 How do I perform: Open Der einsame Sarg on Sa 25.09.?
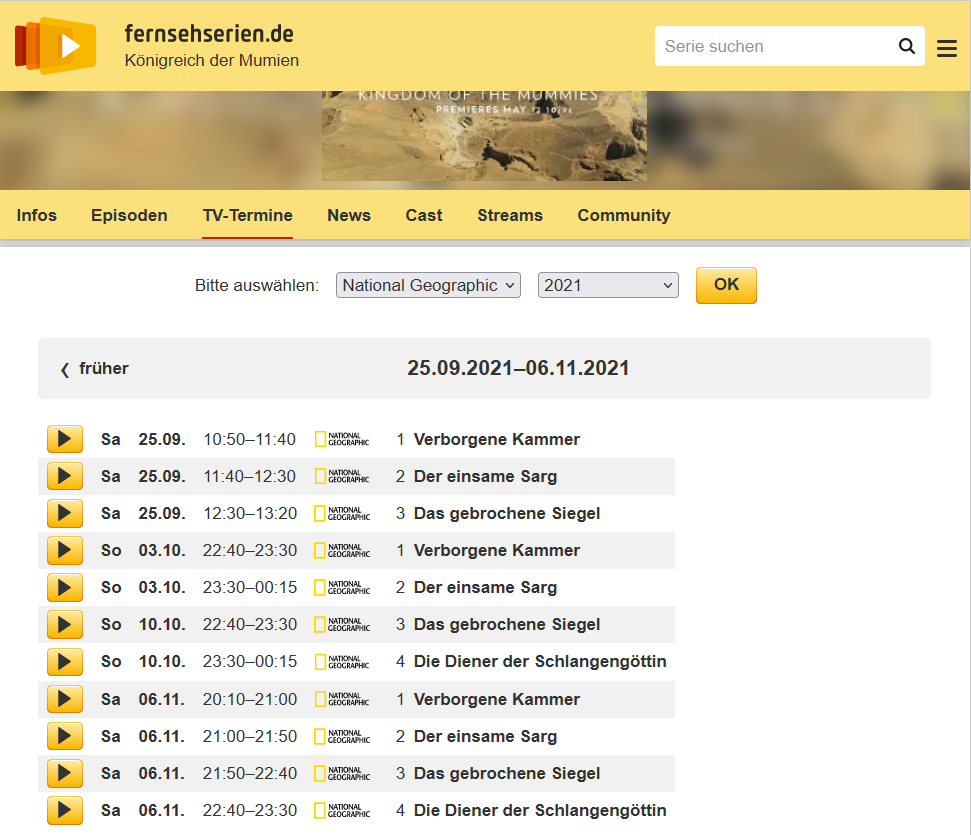tap(486, 476)
